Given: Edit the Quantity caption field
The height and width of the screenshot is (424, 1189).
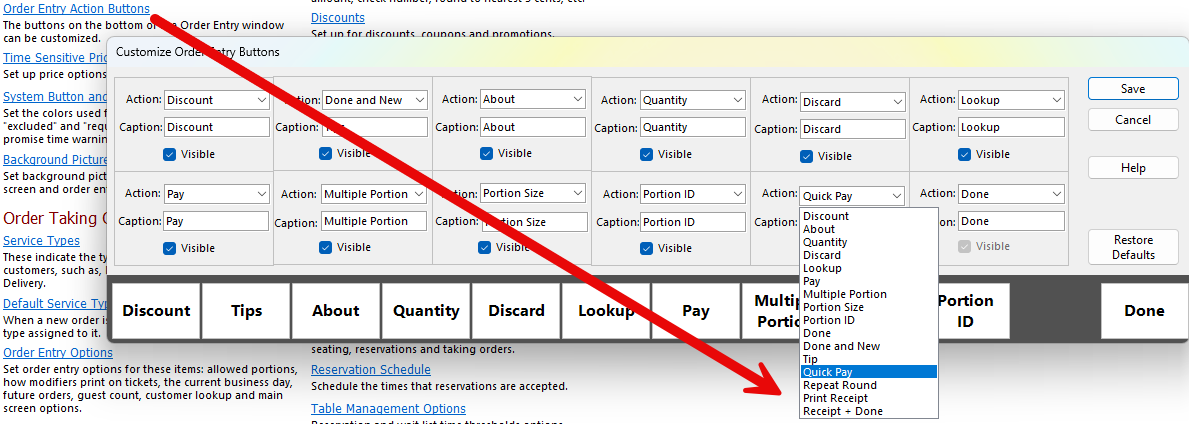Looking at the screenshot, I should [x=693, y=127].
